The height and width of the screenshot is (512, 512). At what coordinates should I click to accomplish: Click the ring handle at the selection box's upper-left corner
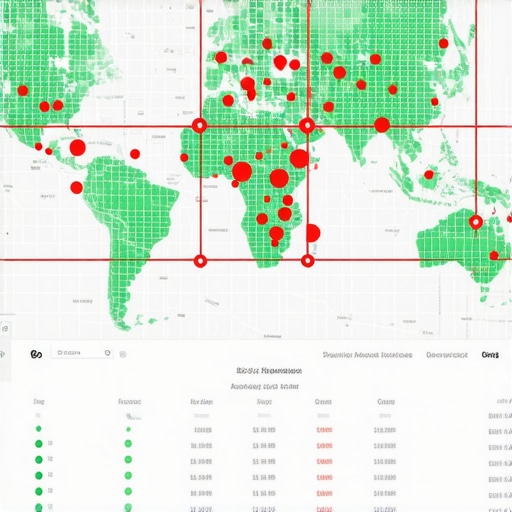200,126
